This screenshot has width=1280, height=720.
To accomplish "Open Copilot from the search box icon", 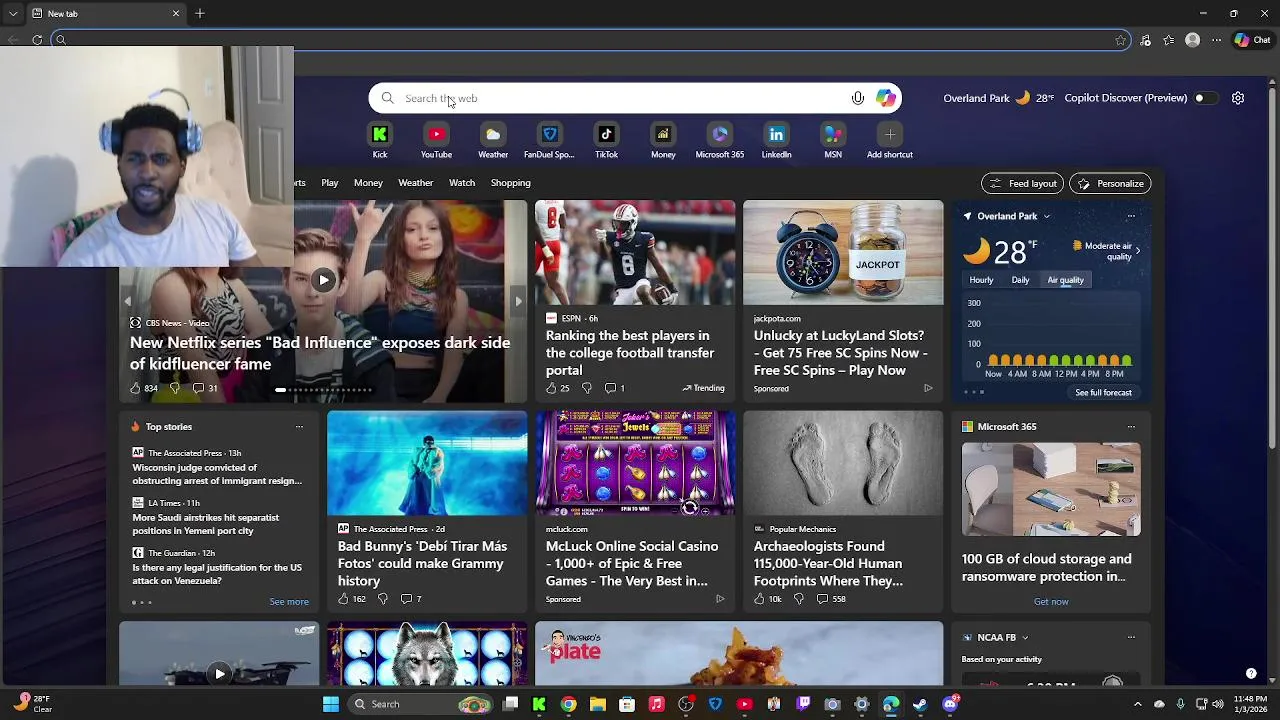I will point(886,98).
